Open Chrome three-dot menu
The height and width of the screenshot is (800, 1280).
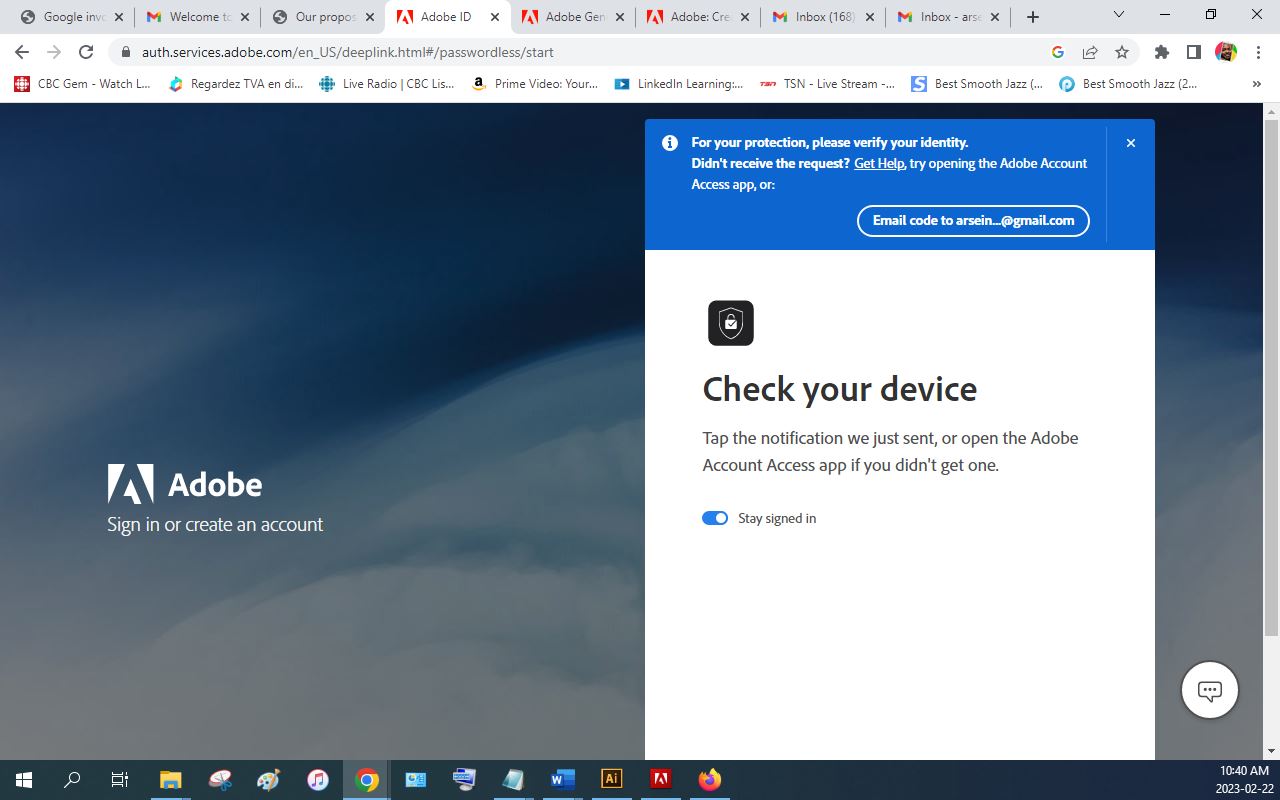[1257, 52]
